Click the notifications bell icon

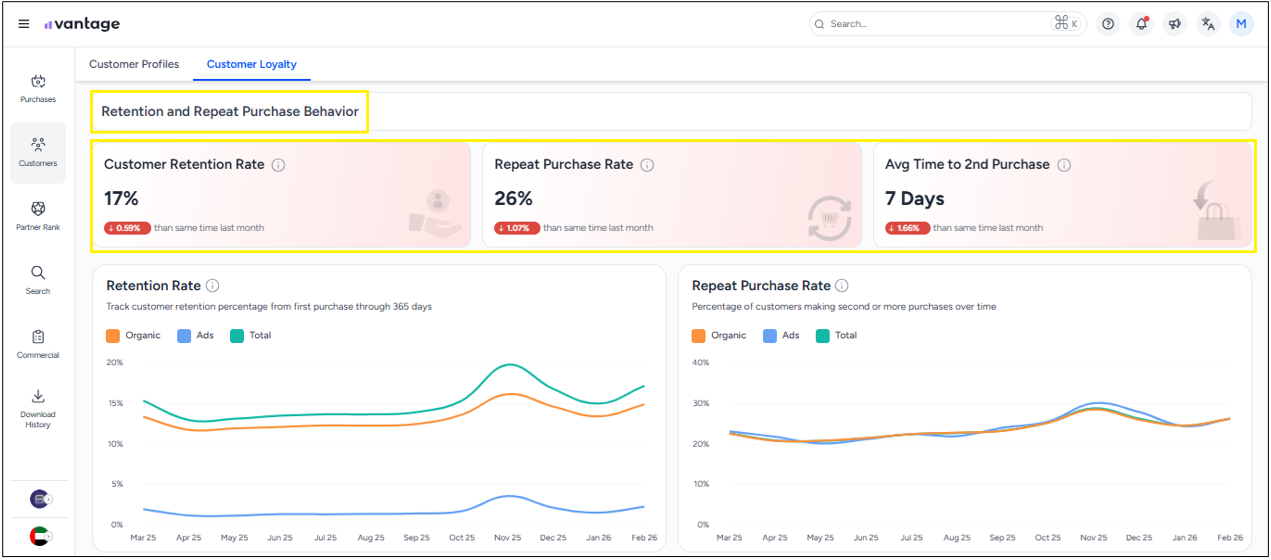(1141, 24)
